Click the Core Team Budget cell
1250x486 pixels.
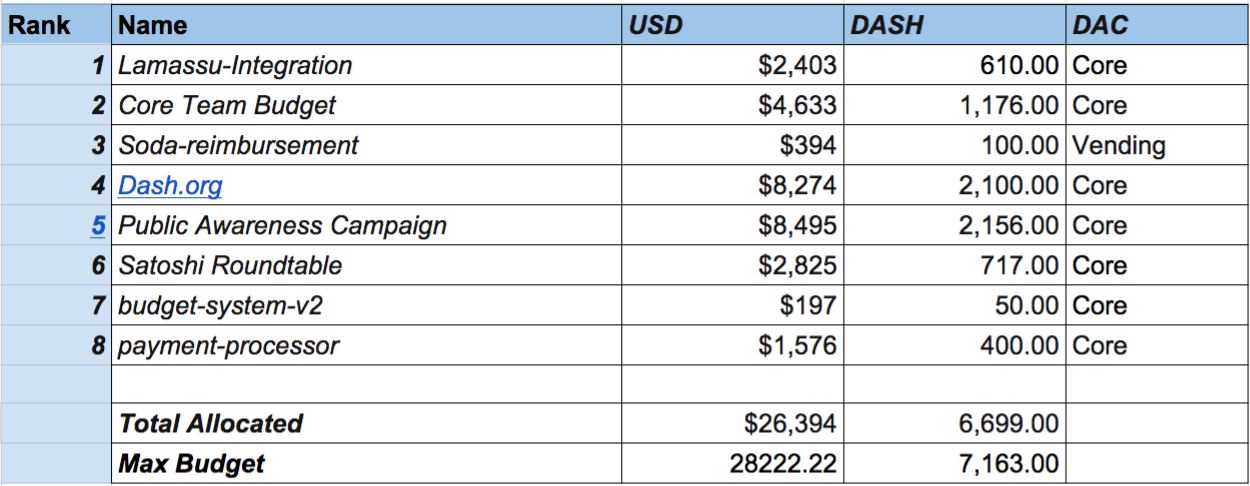pos(366,106)
